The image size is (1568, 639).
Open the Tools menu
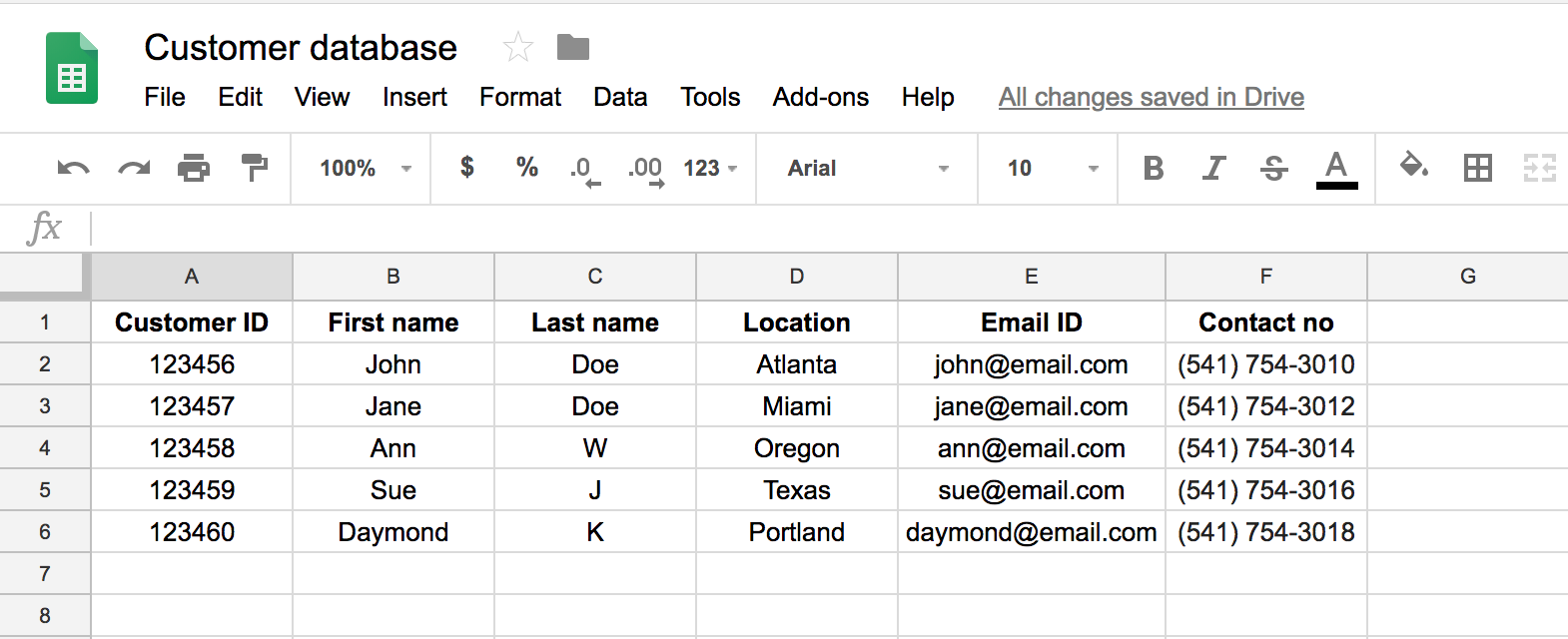pyautogui.click(x=710, y=97)
